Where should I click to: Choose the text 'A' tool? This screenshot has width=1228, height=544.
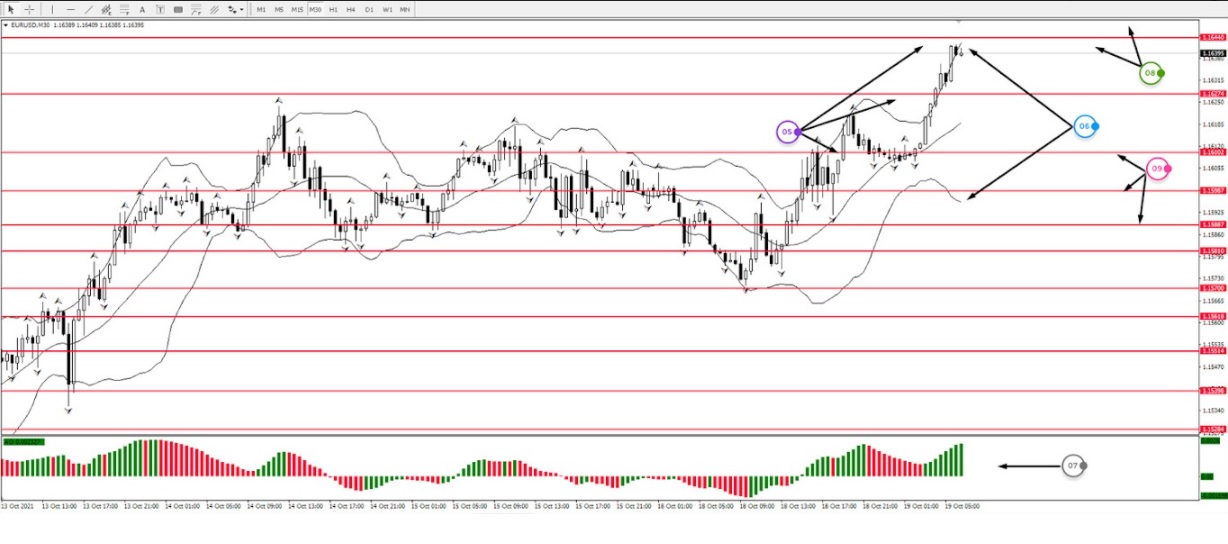[142, 9]
